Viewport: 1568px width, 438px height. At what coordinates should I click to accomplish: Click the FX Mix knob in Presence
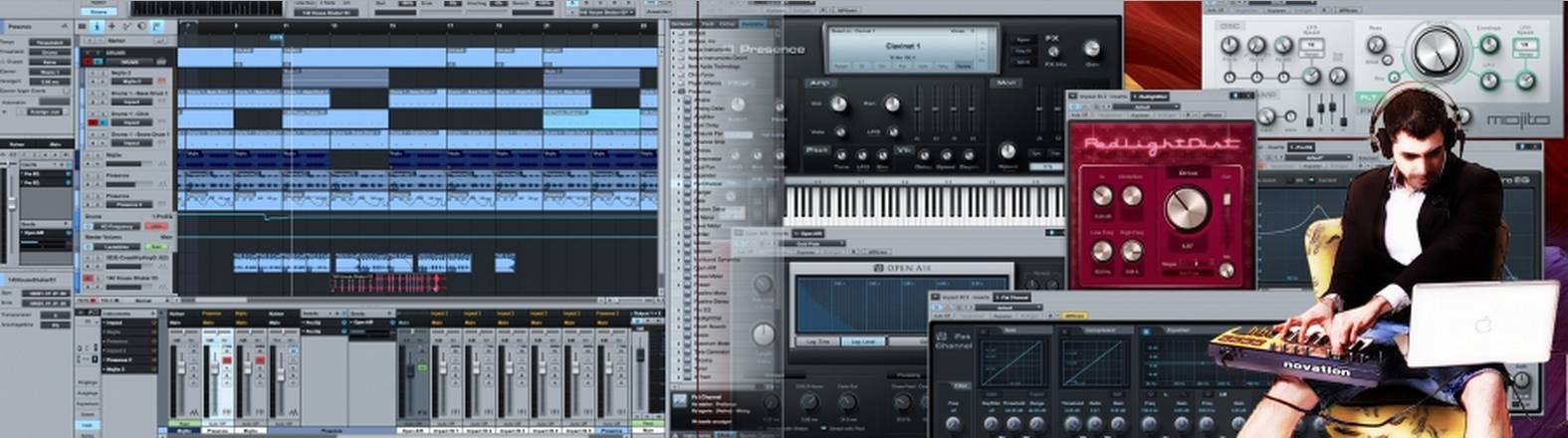tap(1053, 51)
